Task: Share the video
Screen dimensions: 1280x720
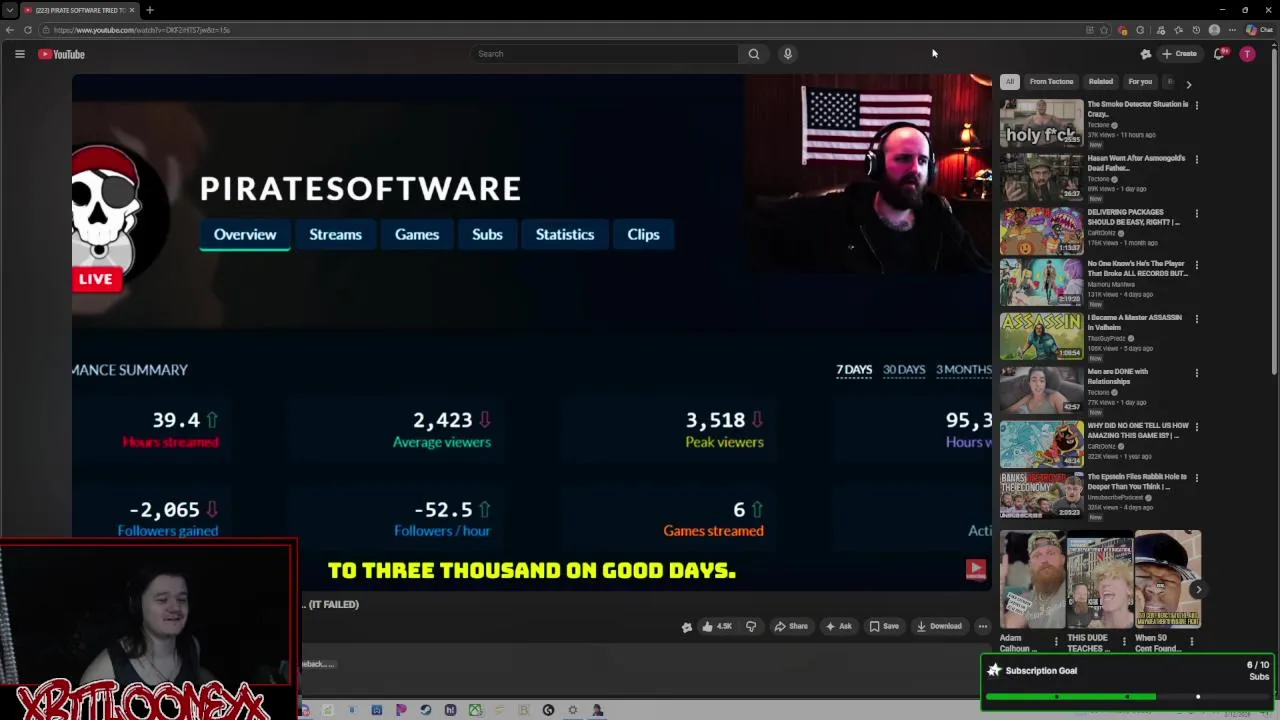Action: 791,626
